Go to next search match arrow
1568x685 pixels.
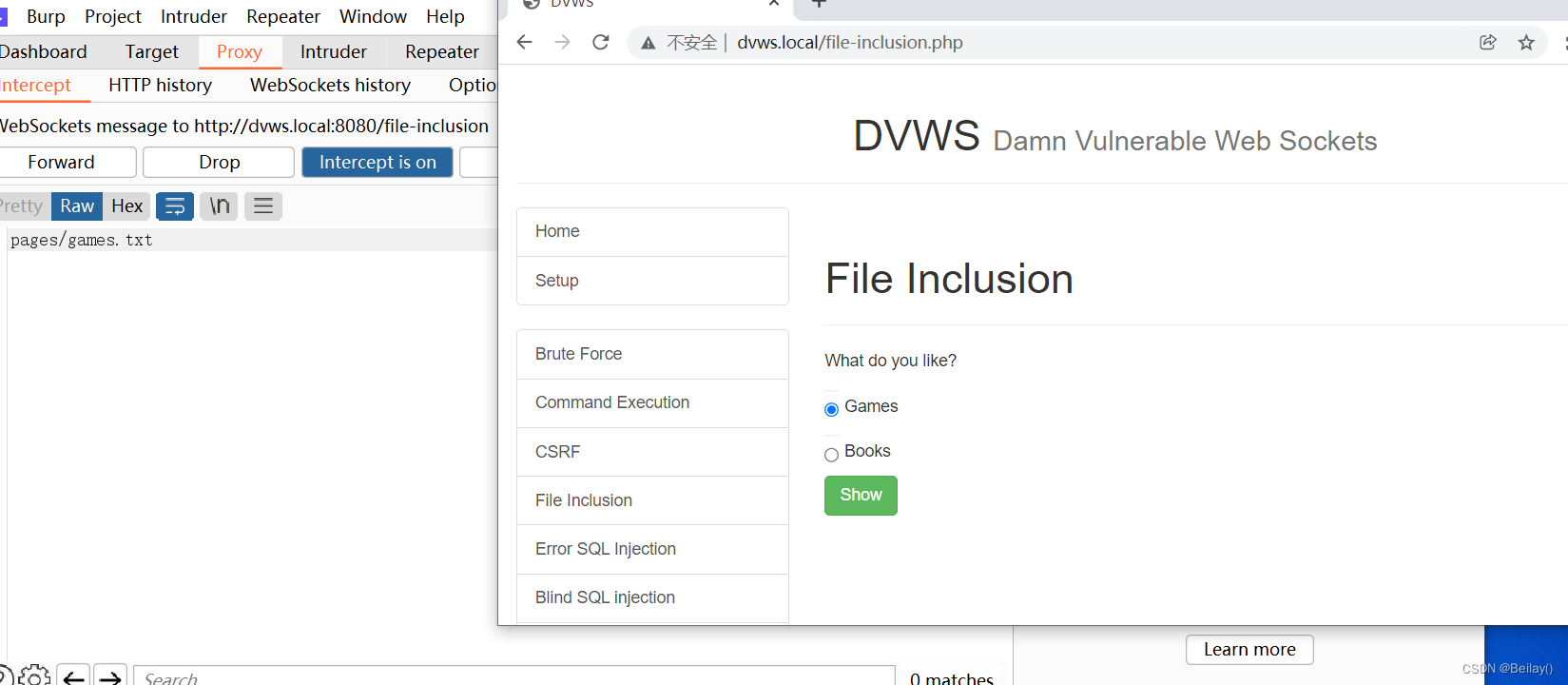(110, 676)
